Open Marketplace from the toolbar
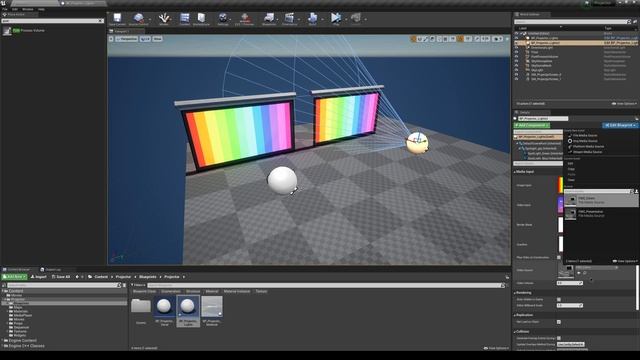 201,19
